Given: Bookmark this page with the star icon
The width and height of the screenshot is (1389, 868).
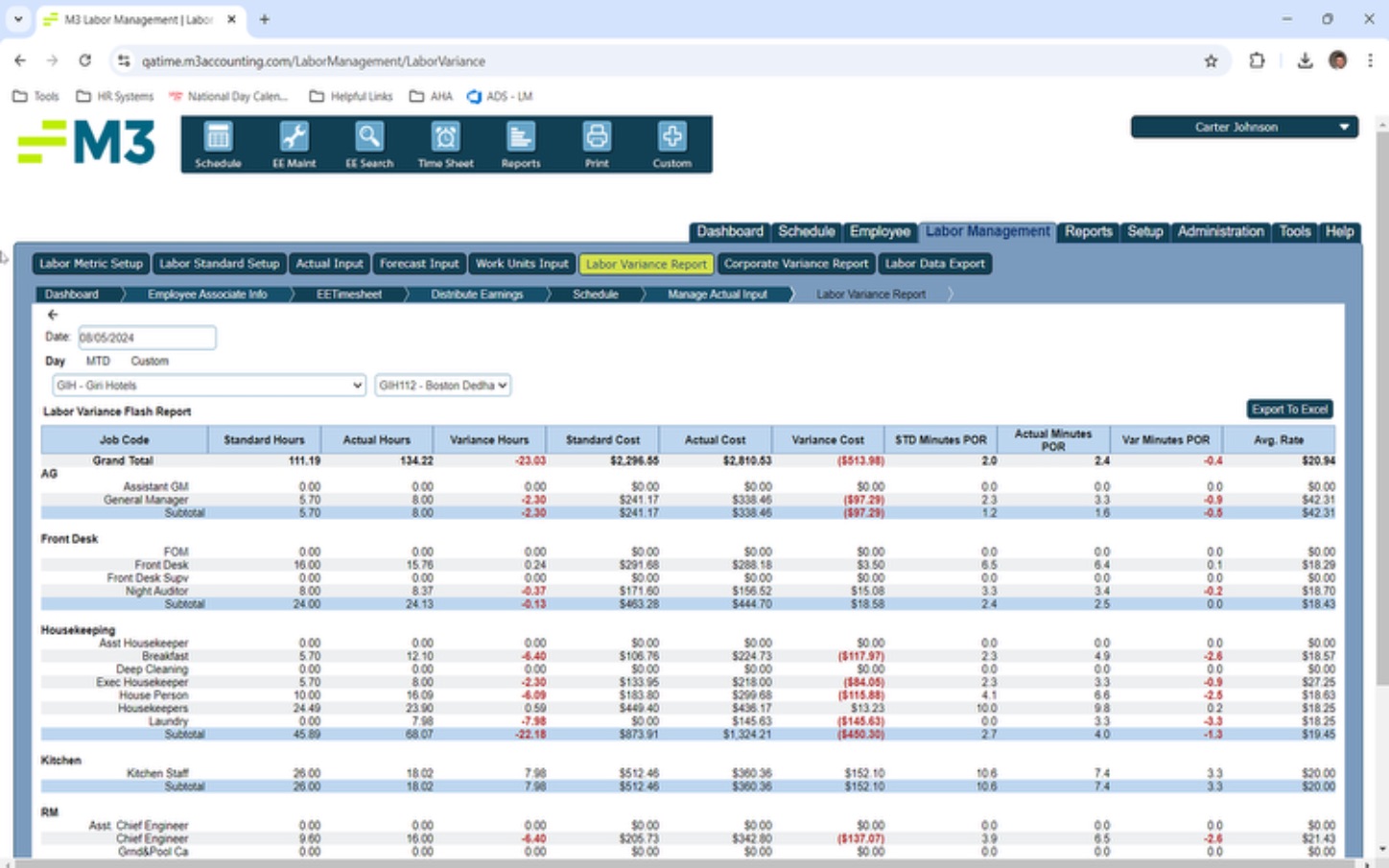Looking at the screenshot, I should point(1211,61).
